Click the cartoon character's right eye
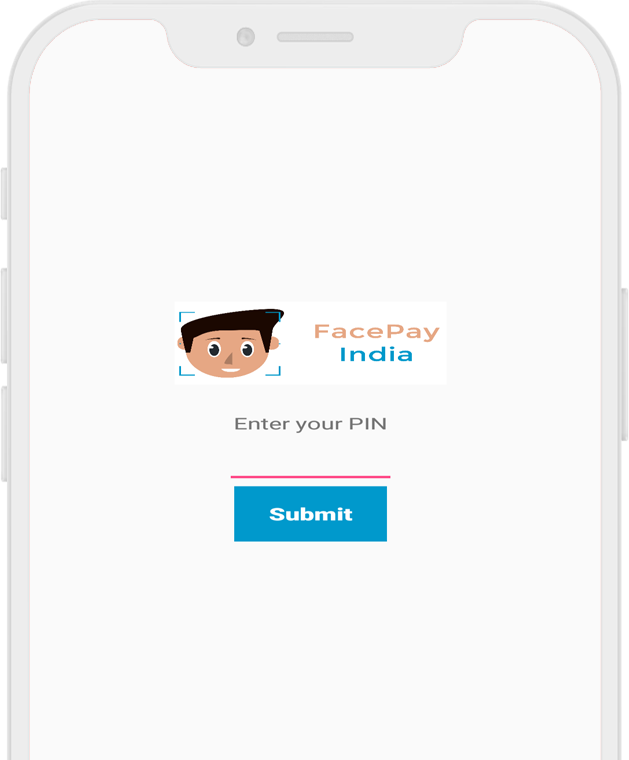The height and width of the screenshot is (760, 629). click(247, 349)
